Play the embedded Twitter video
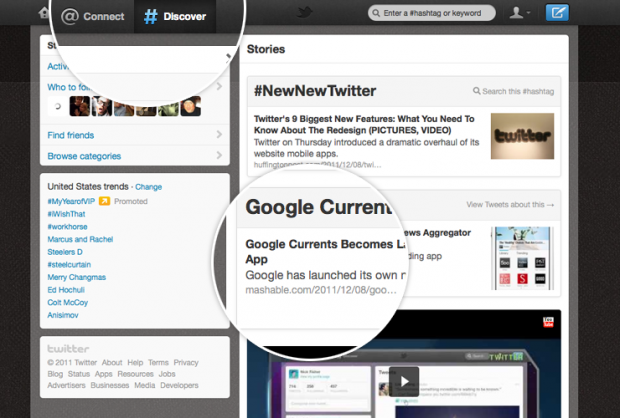This screenshot has width=620, height=418. coord(404,381)
